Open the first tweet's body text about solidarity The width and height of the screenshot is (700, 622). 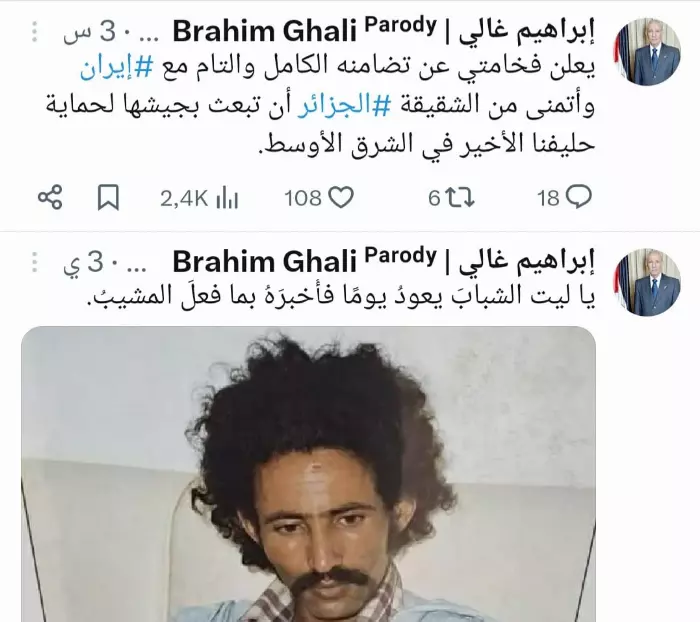(x=321, y=106)
